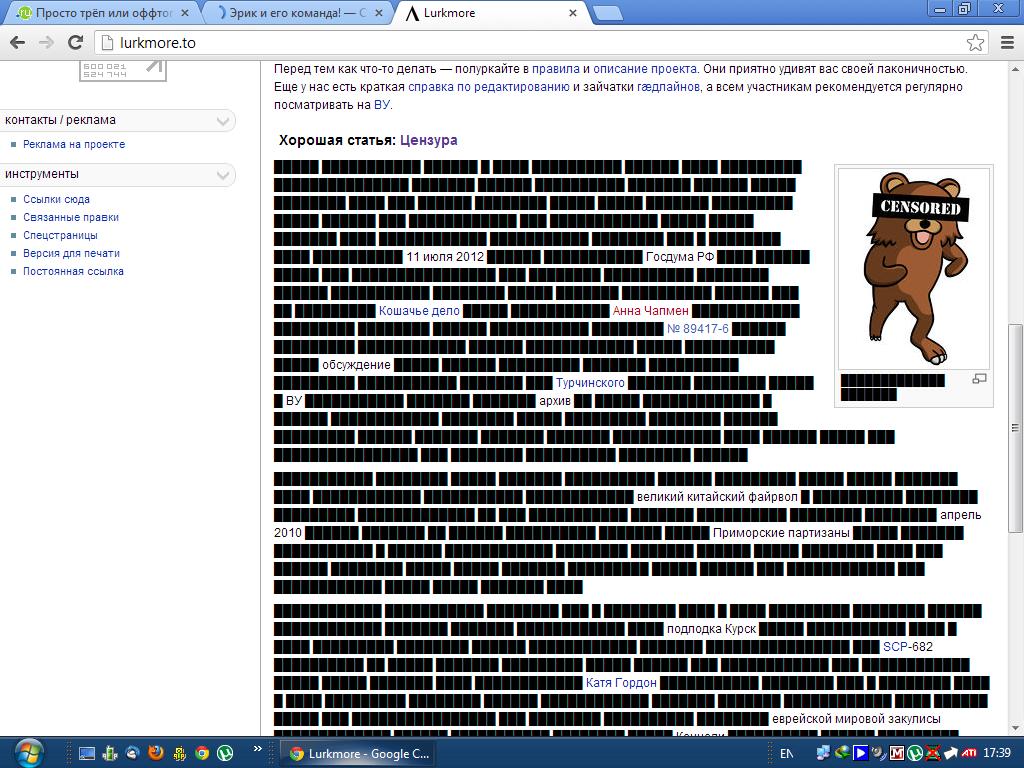Expand the quick launch overflow chevron
Viewport: 1024px width, 768px height.
coord(257,748)
